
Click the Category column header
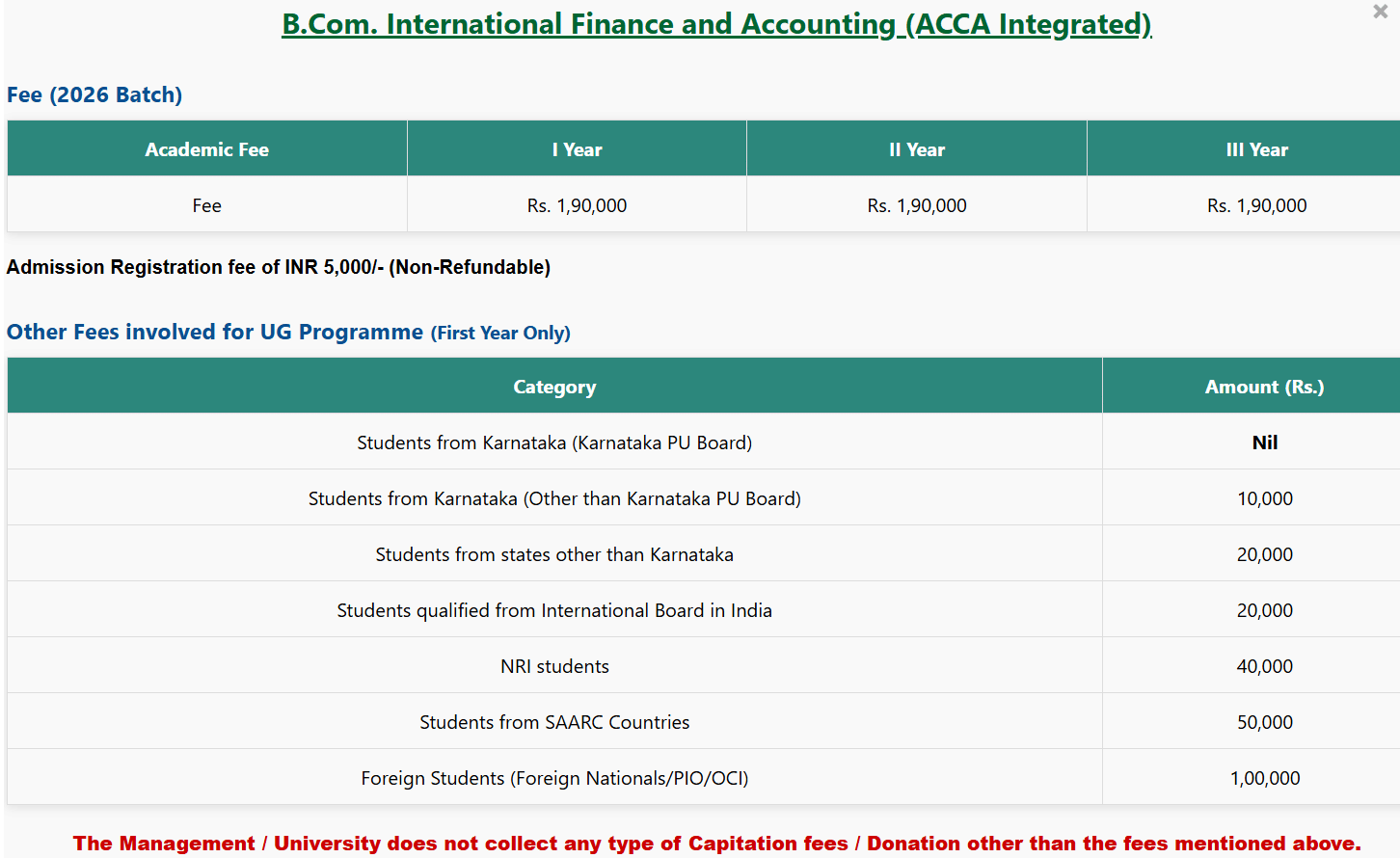(554, 387)
